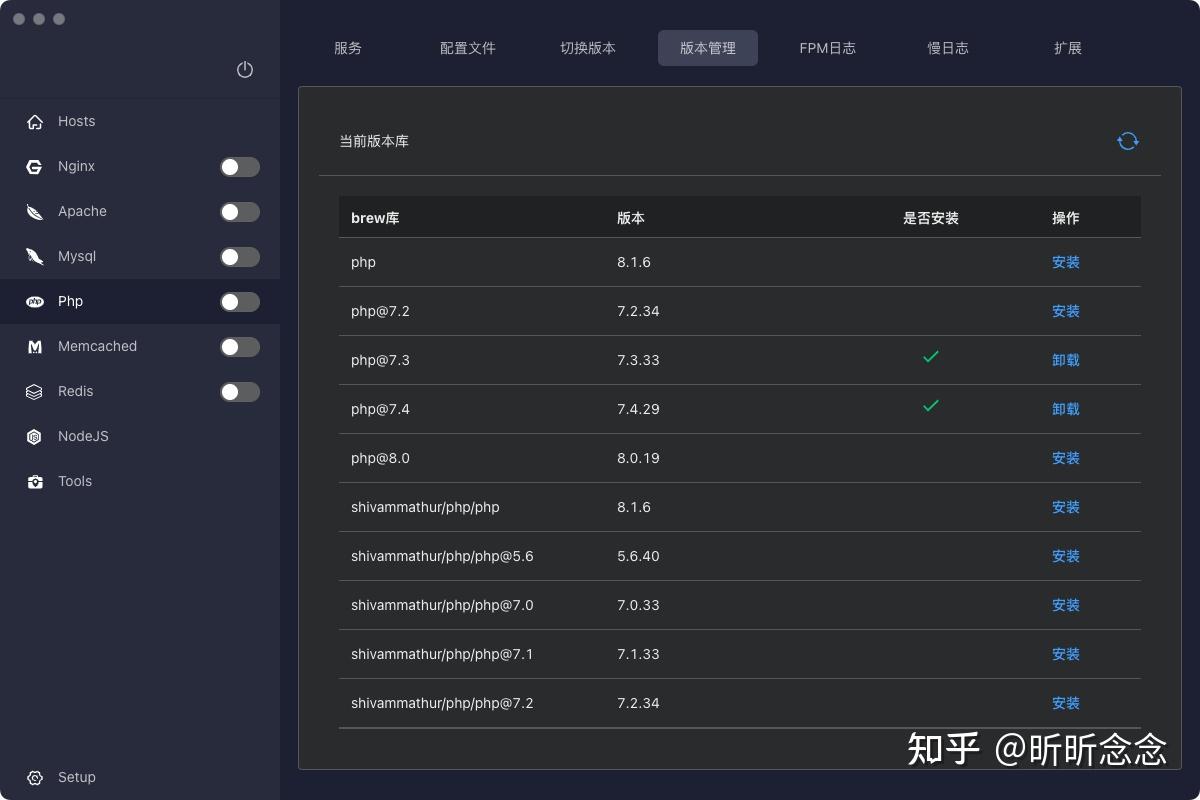The height and width of the screenshot is (800, 1200).
Task: Refresh the current version library list
Action: 1128,141
